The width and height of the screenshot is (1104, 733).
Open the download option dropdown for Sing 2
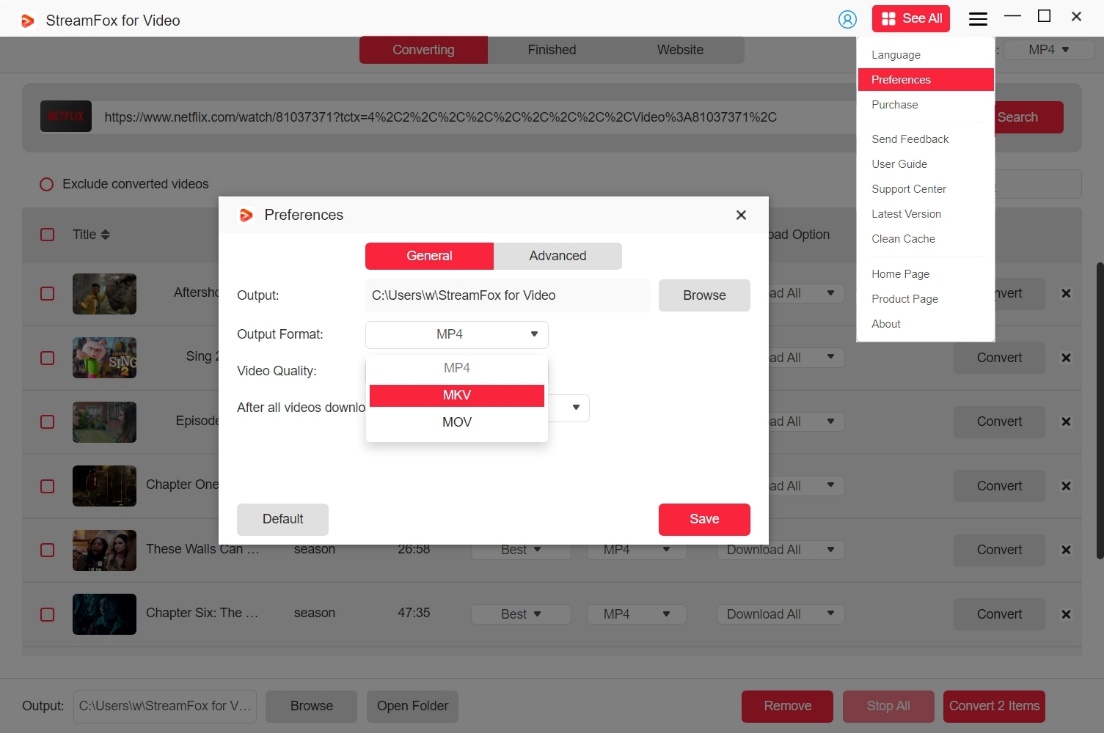coord(805,358)
